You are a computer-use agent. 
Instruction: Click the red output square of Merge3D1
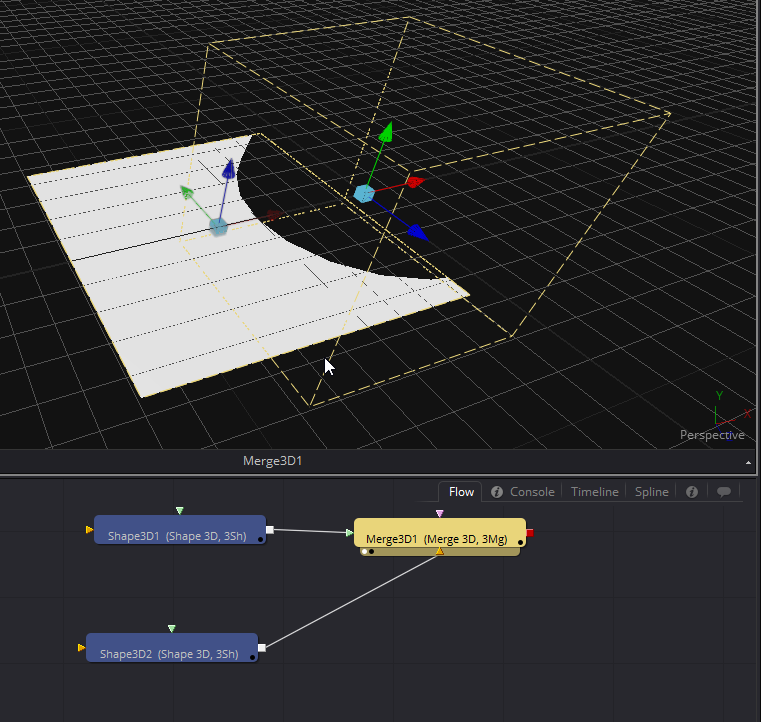click(529, 533)
